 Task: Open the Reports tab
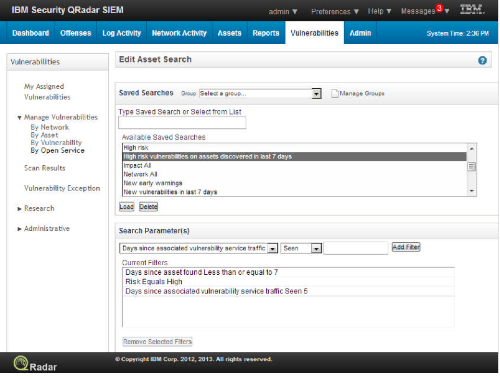[x=266, y=33]
